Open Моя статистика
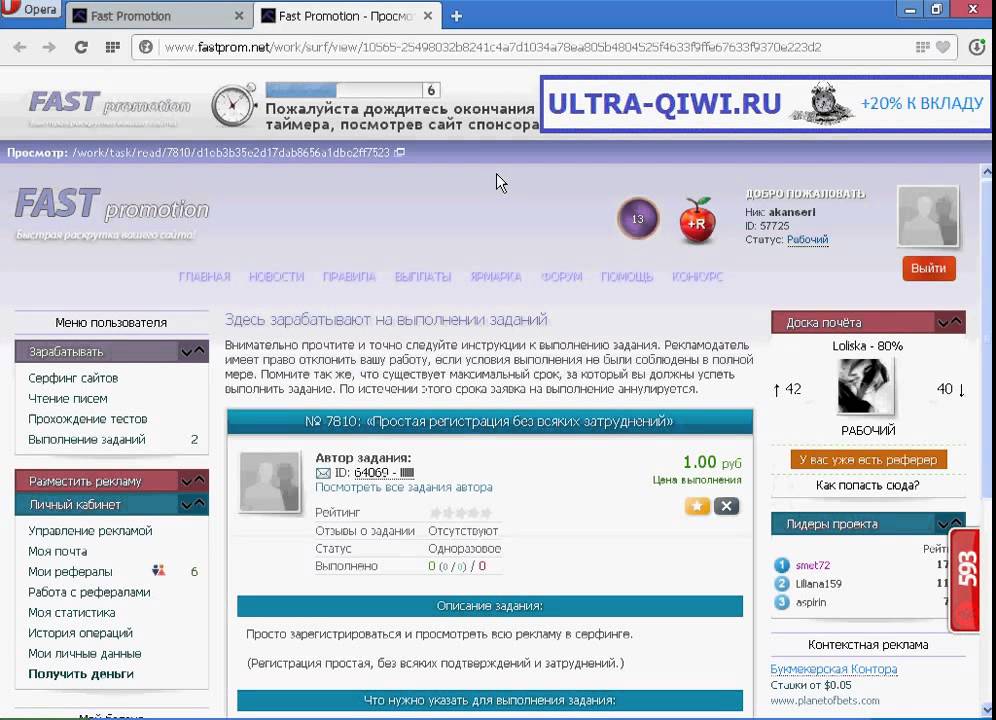This screenshot has height=720, width=996. click(72, 613)
